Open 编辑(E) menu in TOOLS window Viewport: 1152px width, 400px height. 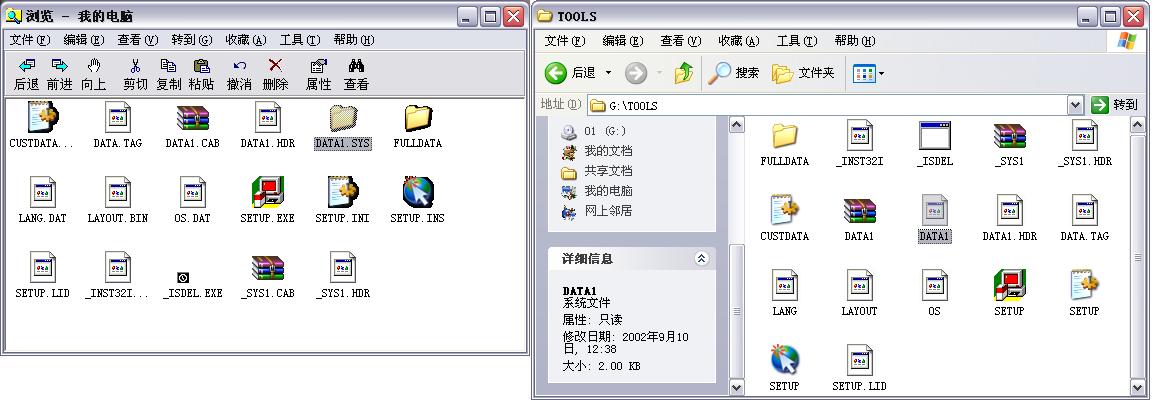tap(623, 40)
